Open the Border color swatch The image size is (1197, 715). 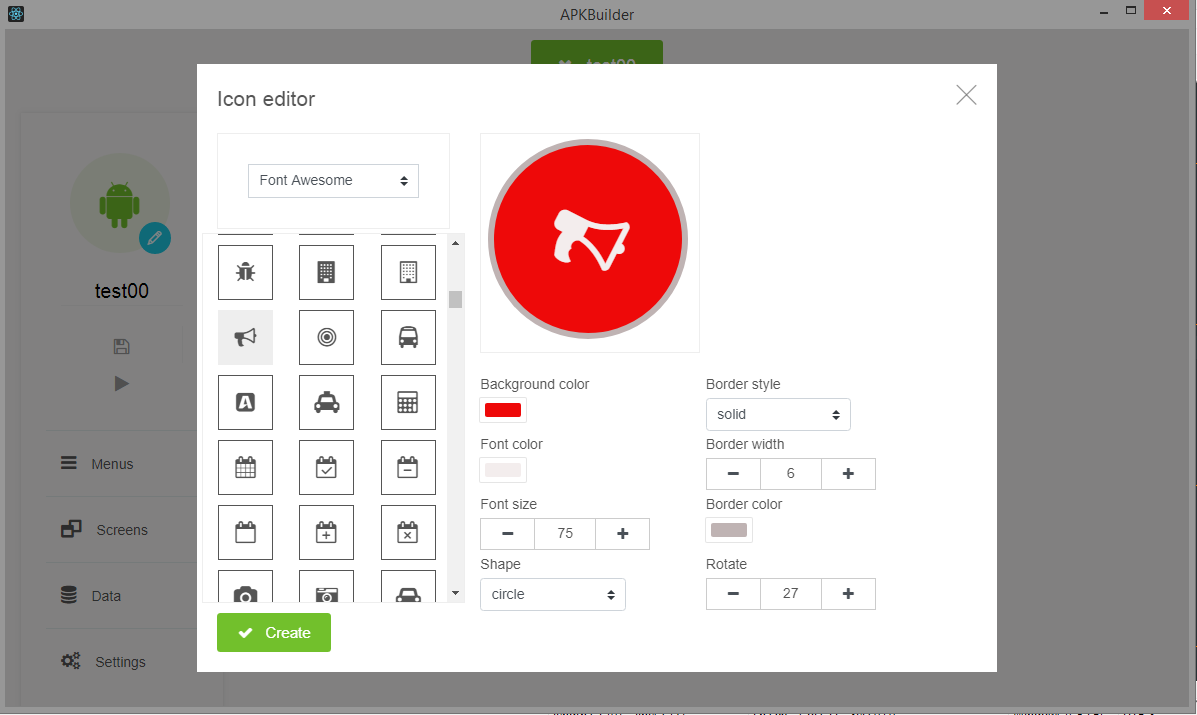[728, 530]
